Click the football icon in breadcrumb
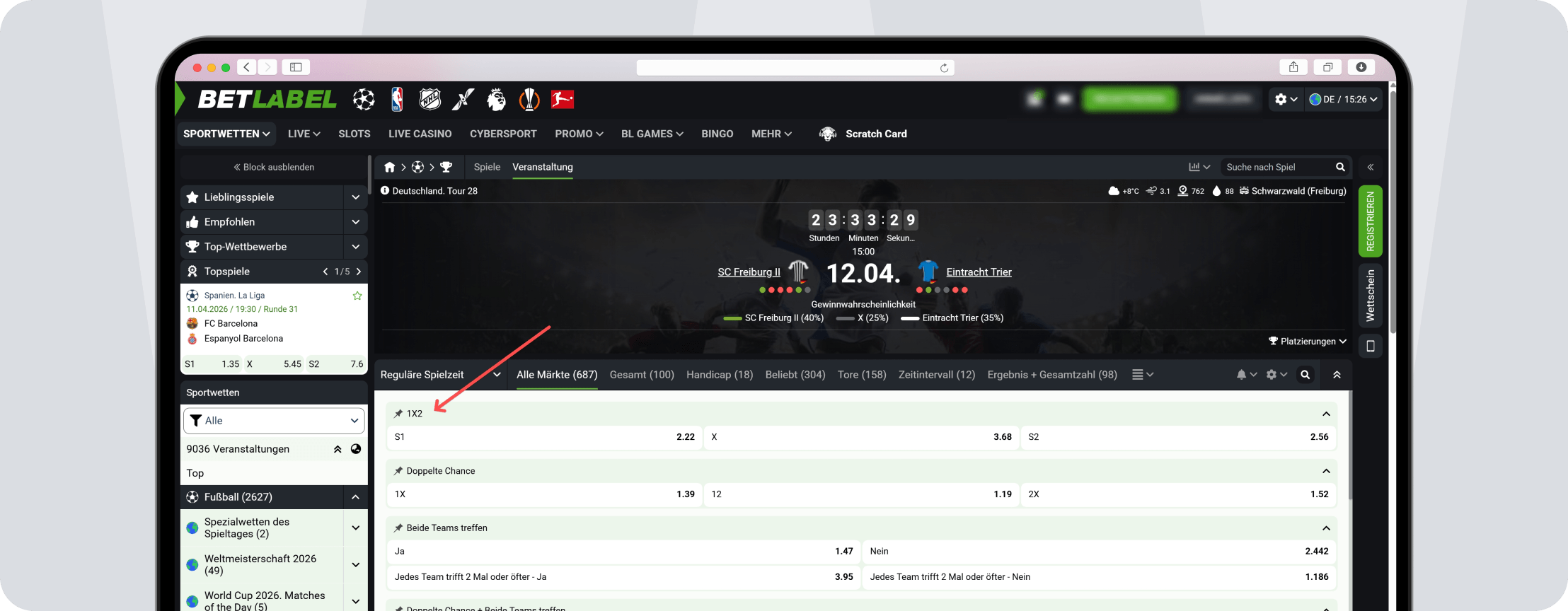This screenshot has height=611, width=1568. pos(417,167)
